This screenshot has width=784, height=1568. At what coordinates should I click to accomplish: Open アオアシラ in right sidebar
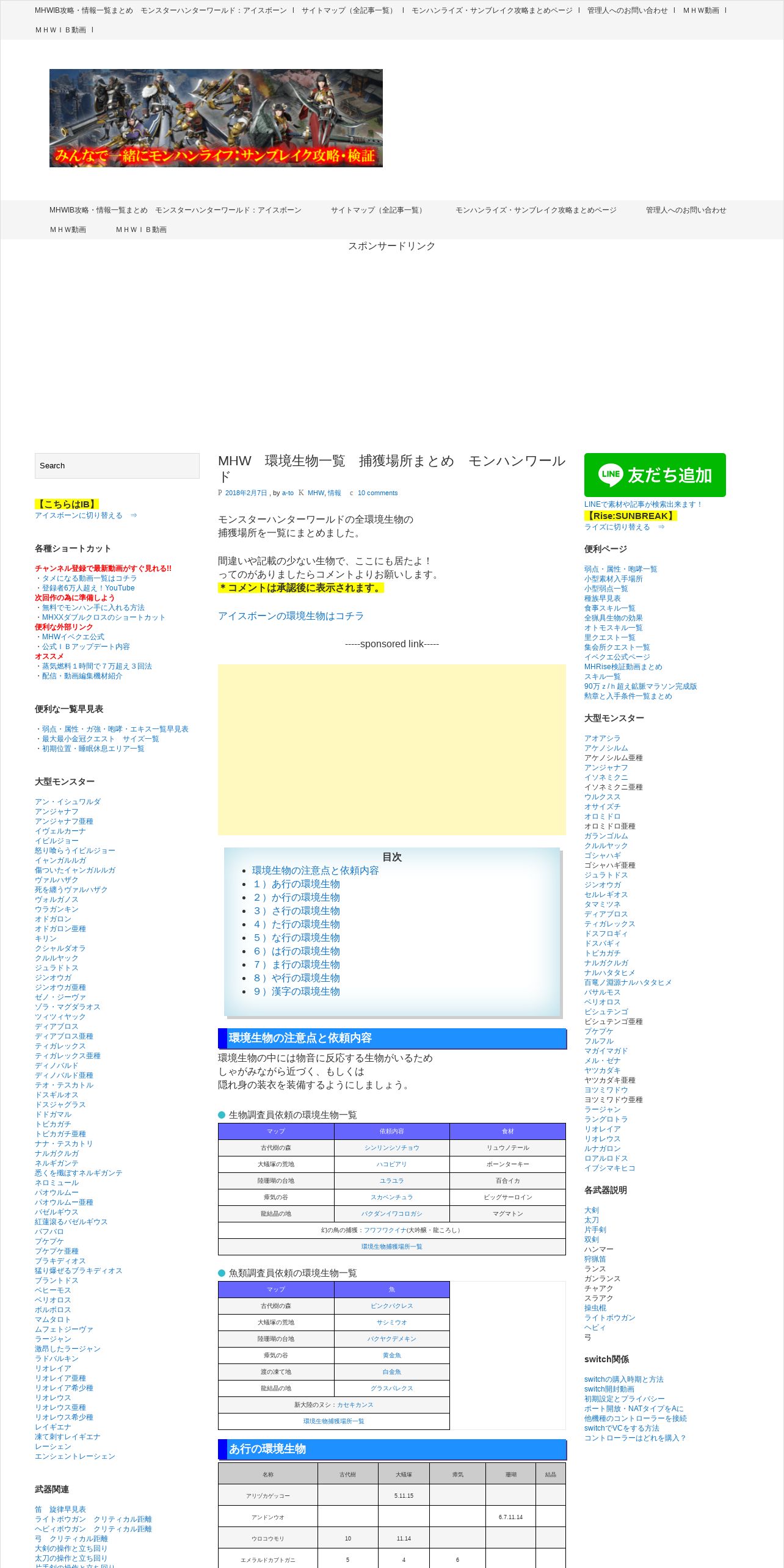click(603, 738)
